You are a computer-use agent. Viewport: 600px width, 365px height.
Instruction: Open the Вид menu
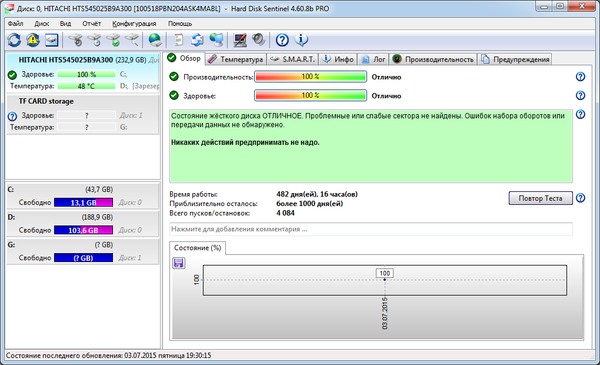tap(65, 23)
